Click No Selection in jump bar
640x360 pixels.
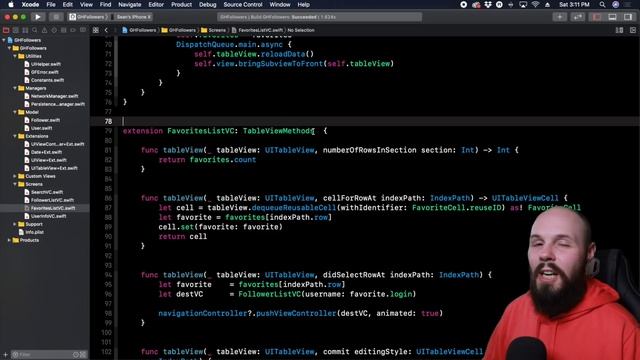[x=301, y=30]
